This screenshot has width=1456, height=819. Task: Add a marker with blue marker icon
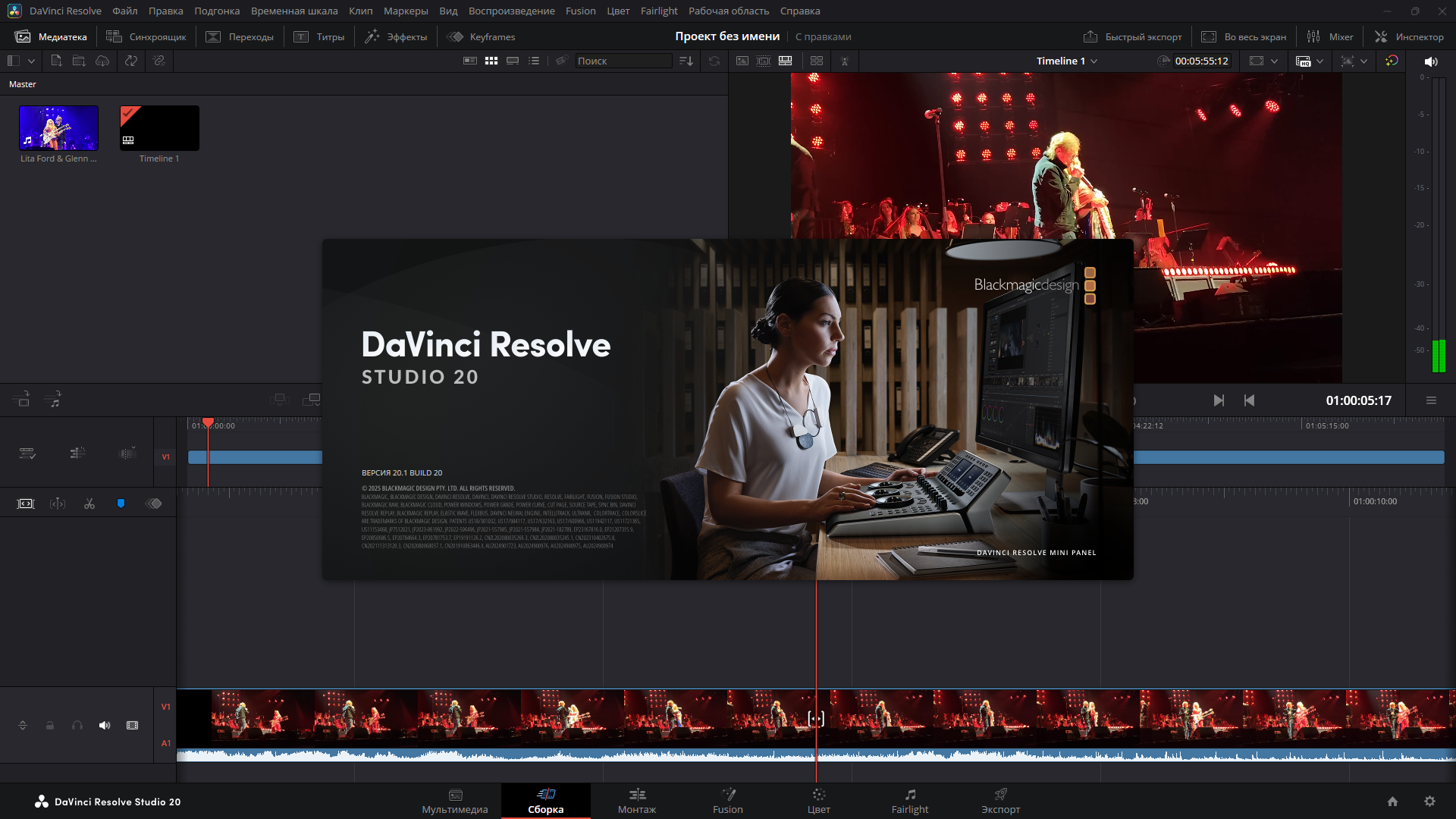click(121, 504)
